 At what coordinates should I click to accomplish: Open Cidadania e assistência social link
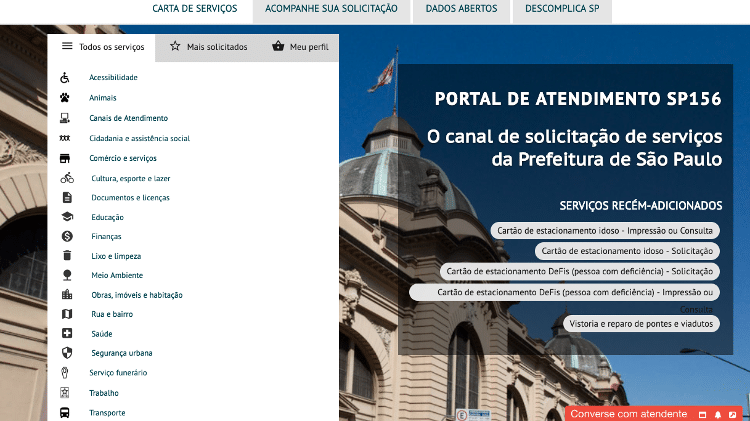pyautogui.click(x=140, y=138)
